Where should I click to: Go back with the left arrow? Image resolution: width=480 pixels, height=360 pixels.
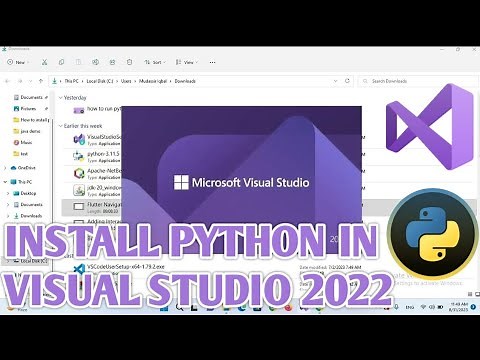(7, 81)
